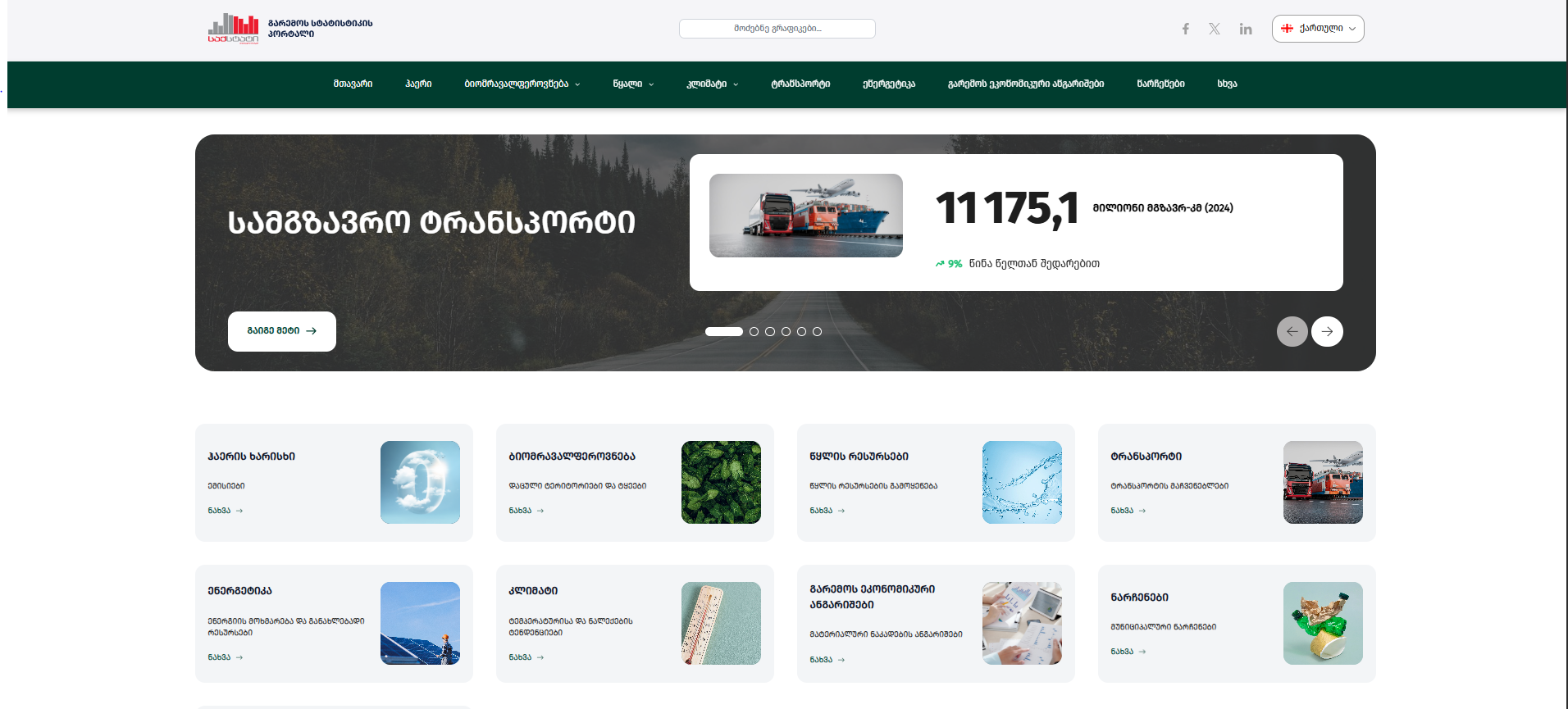
Task: Open the cloud ozone image in ჰაერის ხარისხი card
Action: [x=420, y=482]
